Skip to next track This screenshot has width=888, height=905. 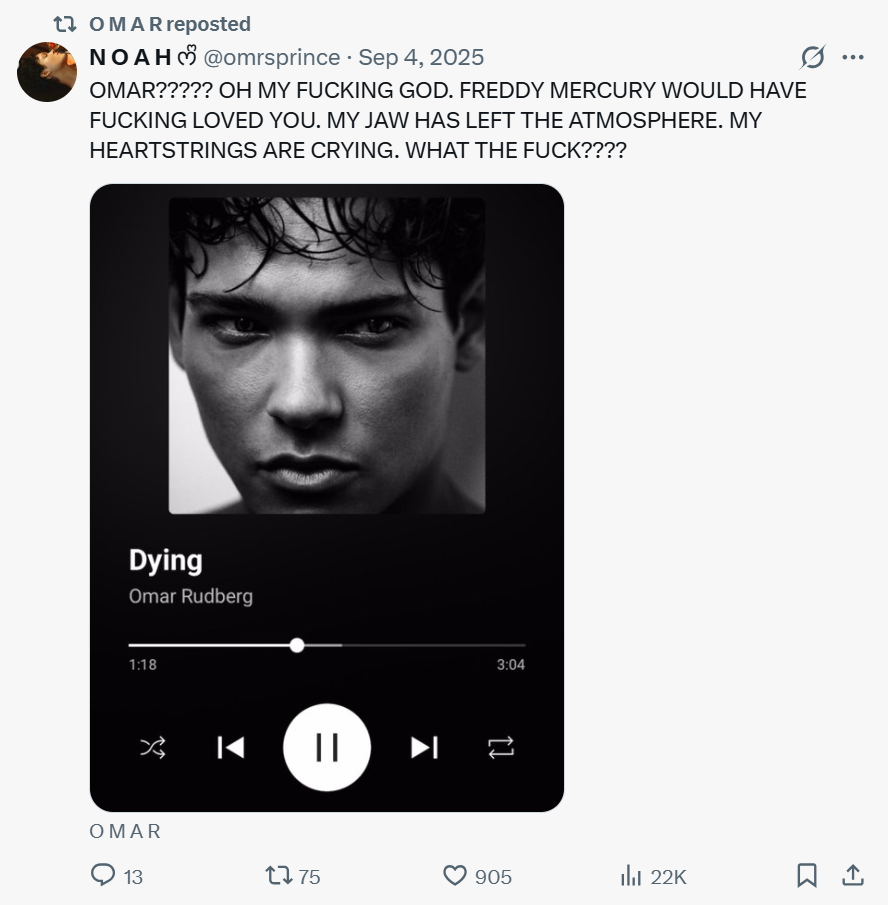click(424, 747)
